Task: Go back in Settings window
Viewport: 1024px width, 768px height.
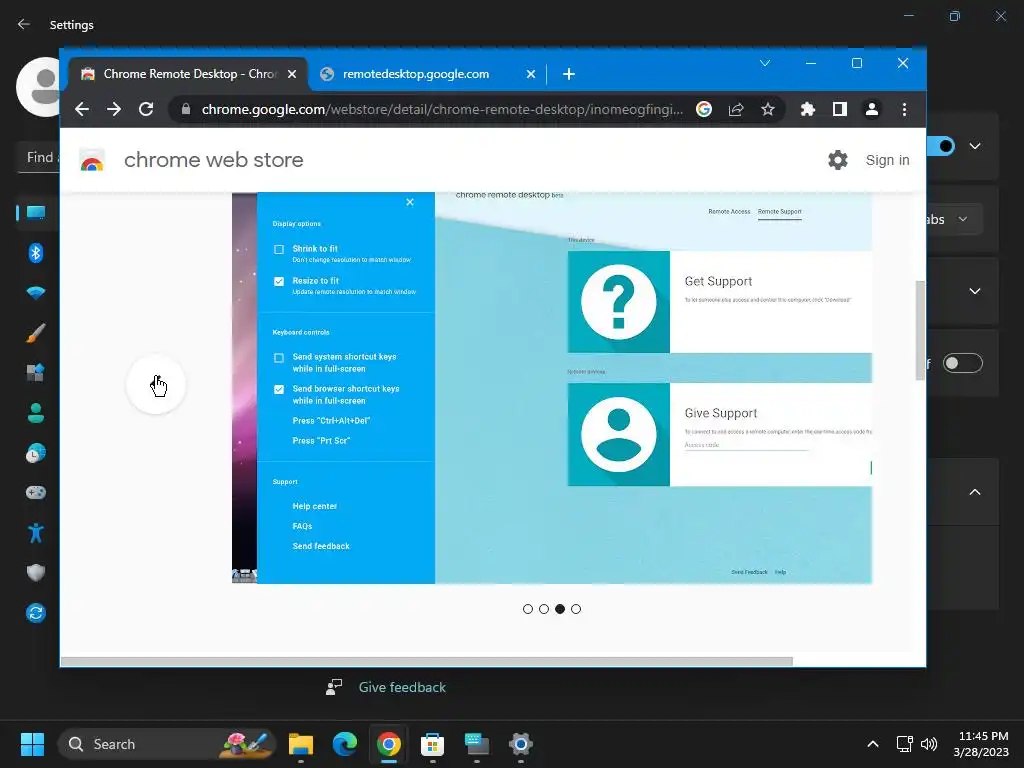Action: 24,24
